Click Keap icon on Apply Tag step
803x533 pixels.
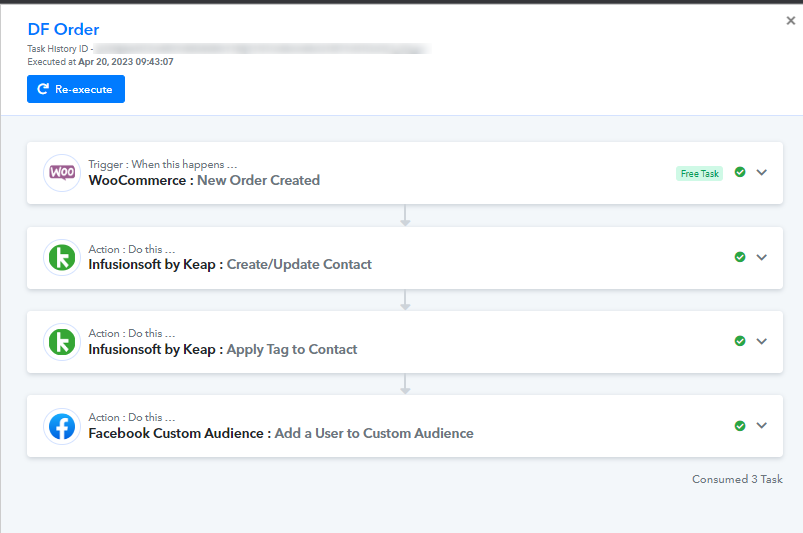(x=62, y=342)
